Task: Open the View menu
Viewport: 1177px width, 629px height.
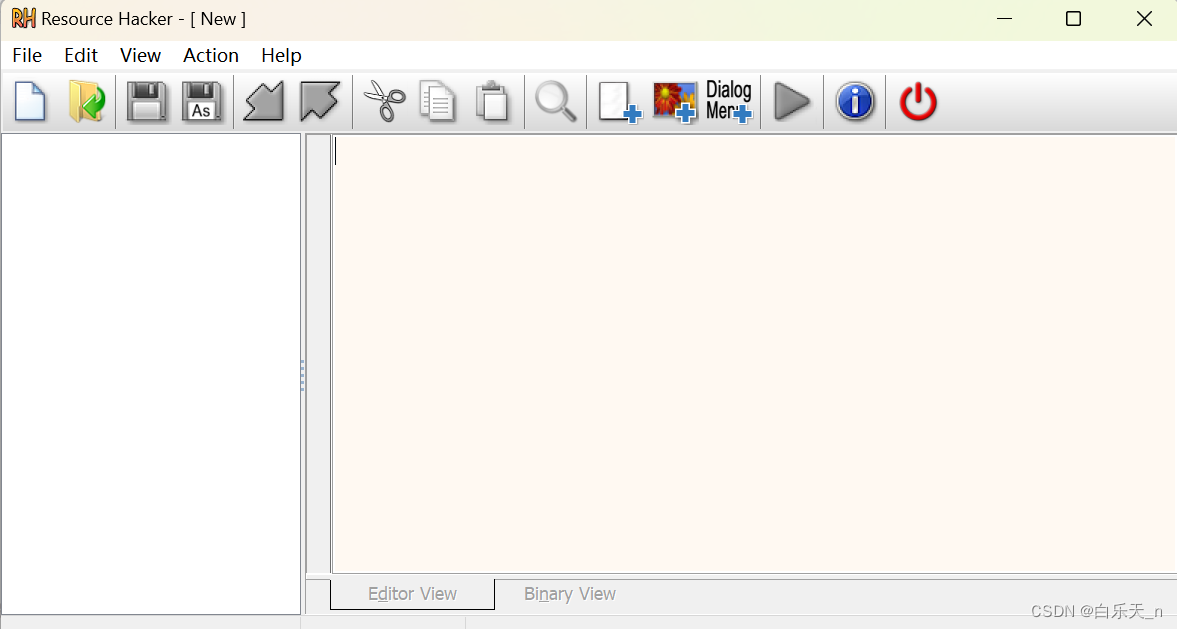Action: 140,56
